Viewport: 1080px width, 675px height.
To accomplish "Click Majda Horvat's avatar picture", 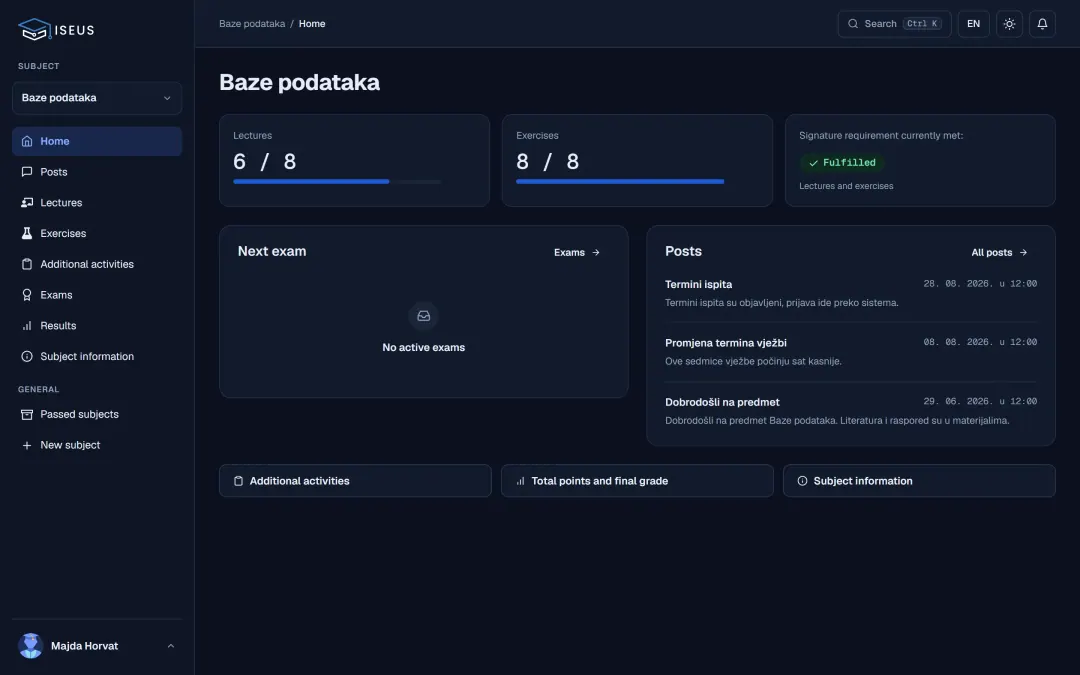I will click(30, 646).
